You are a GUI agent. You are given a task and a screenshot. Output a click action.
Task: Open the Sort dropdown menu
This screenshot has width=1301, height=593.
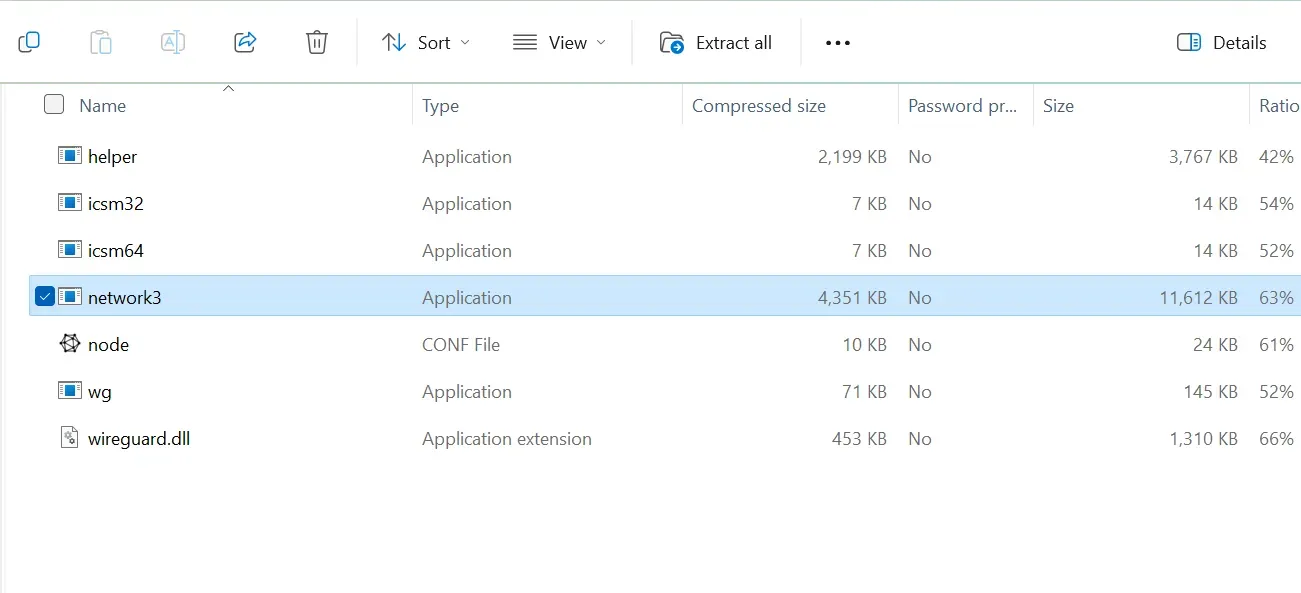pos(425,42)
